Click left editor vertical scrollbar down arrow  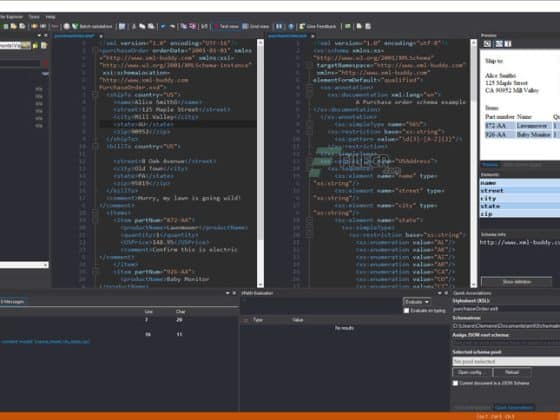click(260, 284)
